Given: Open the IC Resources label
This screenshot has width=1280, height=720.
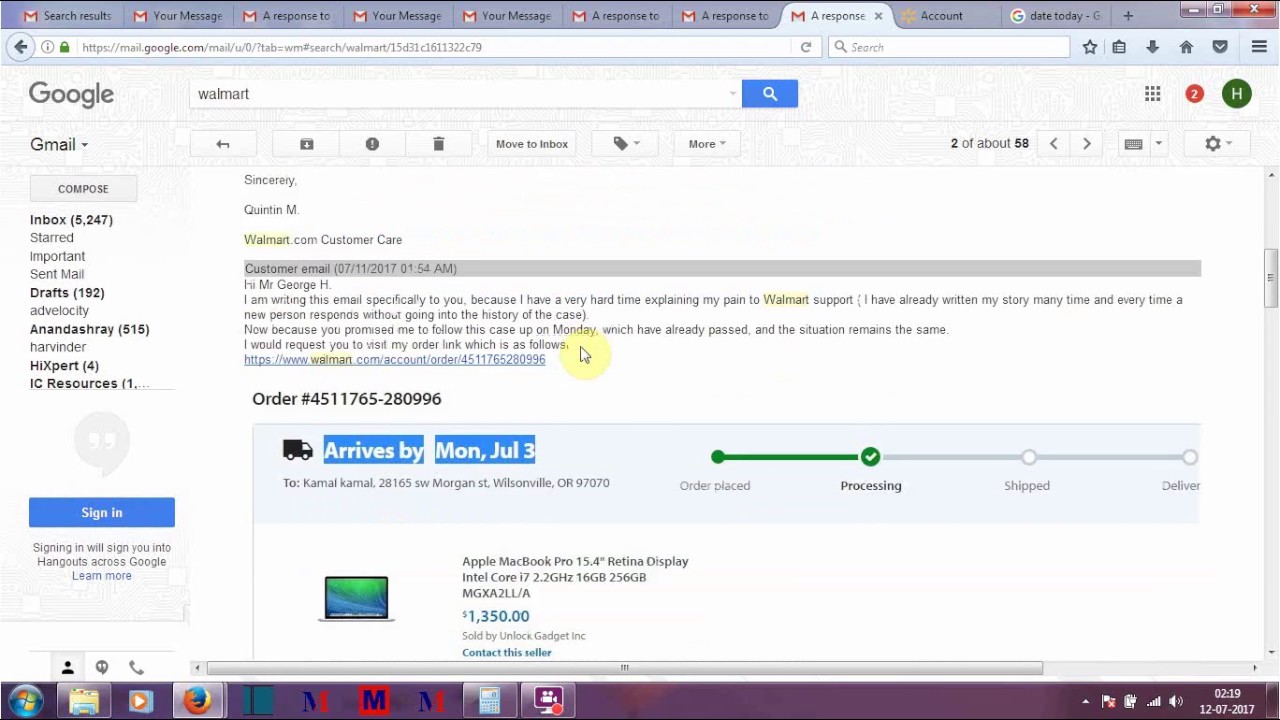Looking at the screenshot, I should pyautogui.click(x=89, y=384).
